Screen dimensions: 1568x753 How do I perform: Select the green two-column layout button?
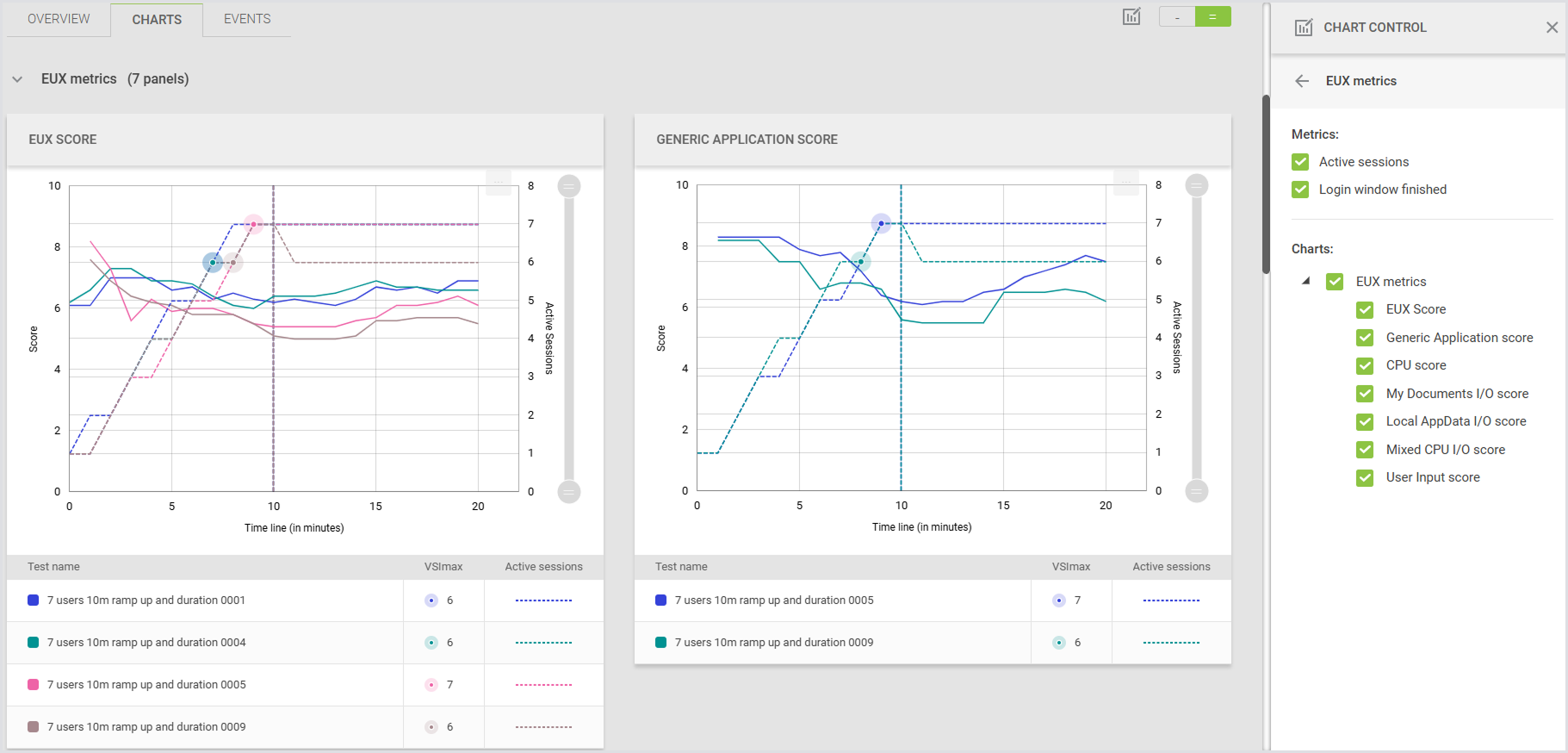click(x=1212, y=16)
